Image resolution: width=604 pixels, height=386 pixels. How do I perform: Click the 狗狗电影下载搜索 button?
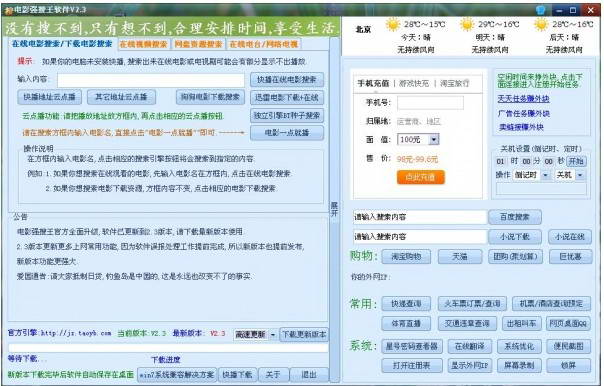coord(210,97)
